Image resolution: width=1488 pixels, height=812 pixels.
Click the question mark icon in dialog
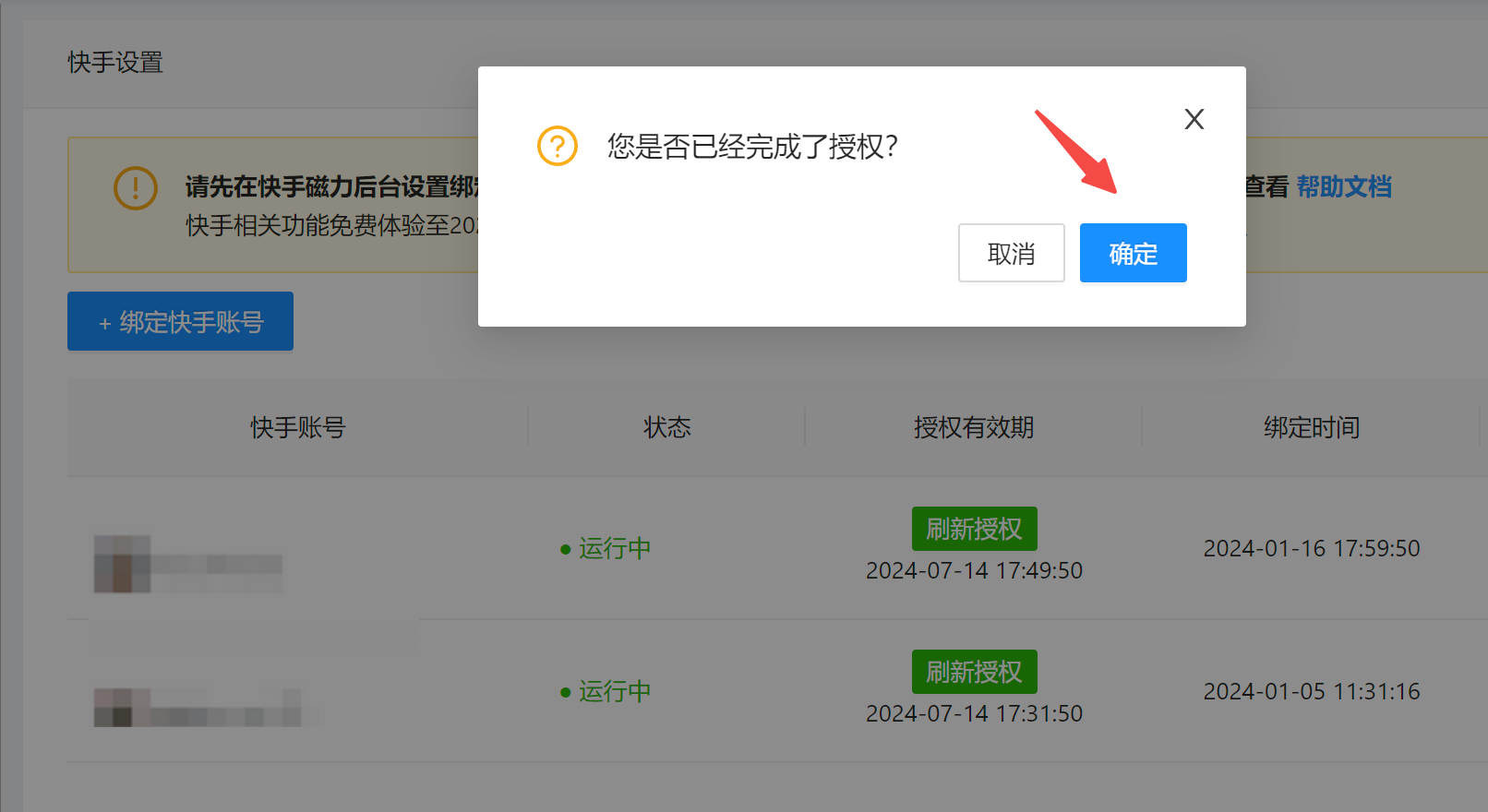point(558,146)
